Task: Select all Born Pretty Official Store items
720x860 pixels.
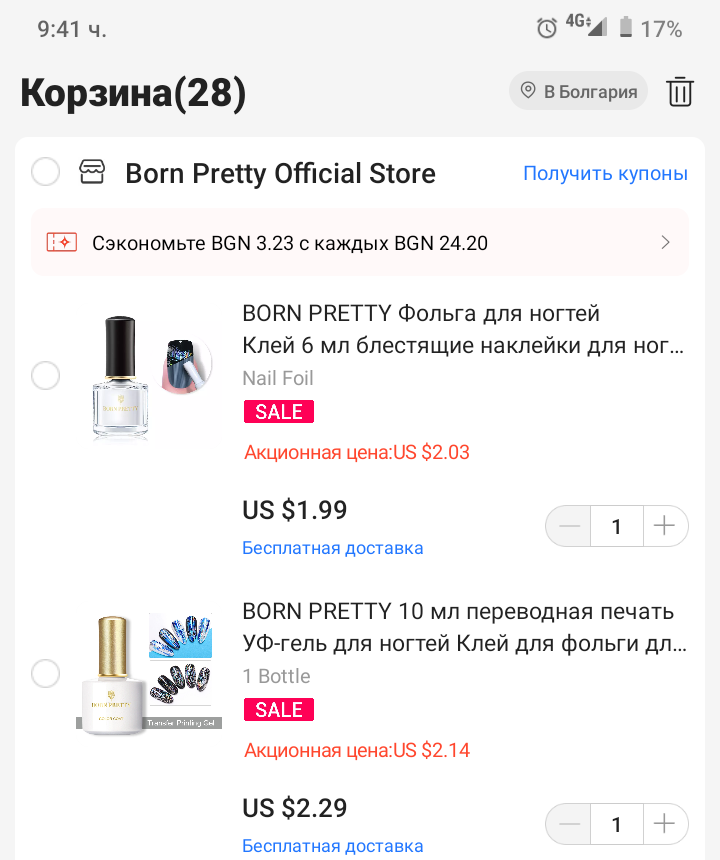Action: pos(46,172)
